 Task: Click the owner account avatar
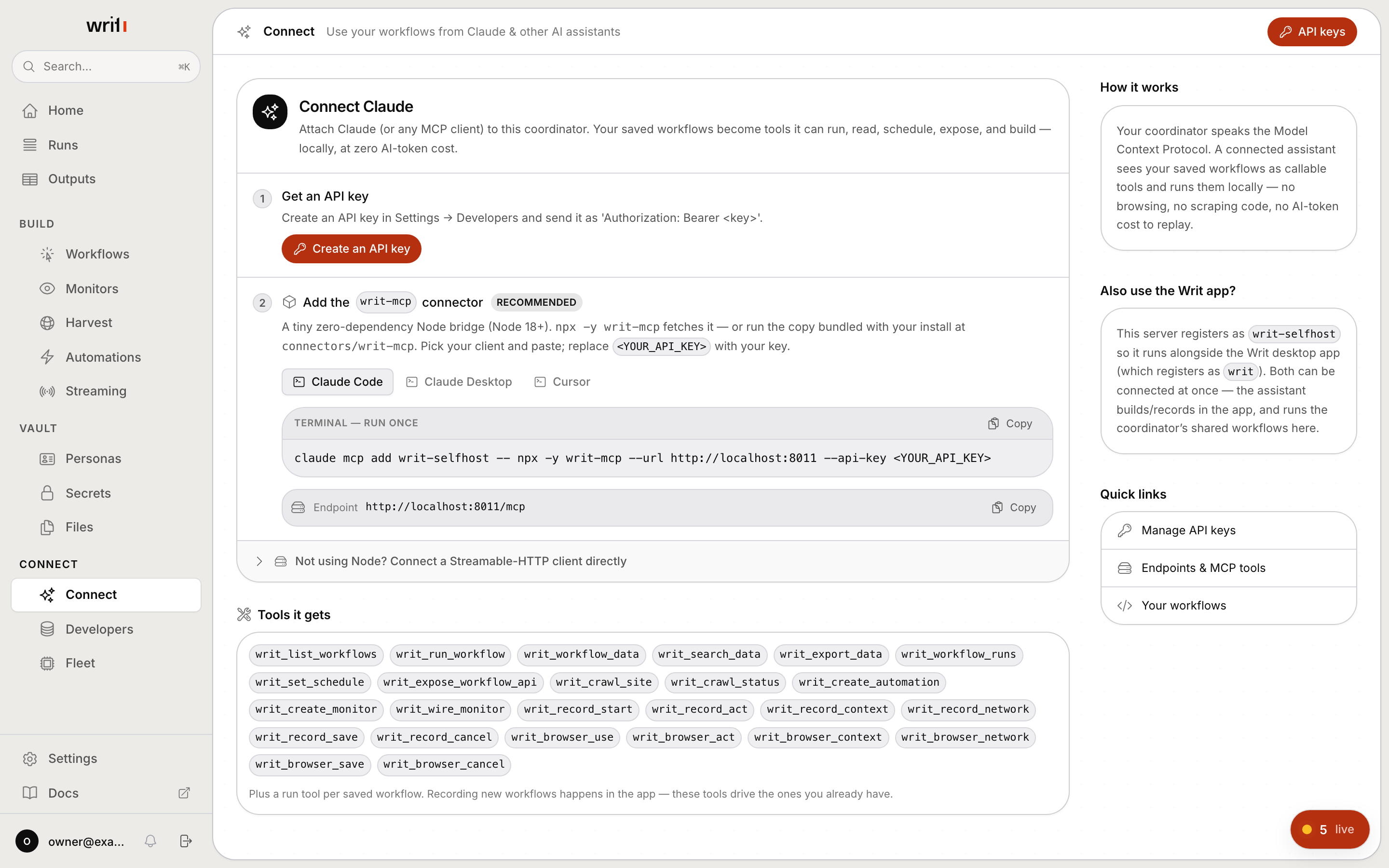(x=27, y=841)
